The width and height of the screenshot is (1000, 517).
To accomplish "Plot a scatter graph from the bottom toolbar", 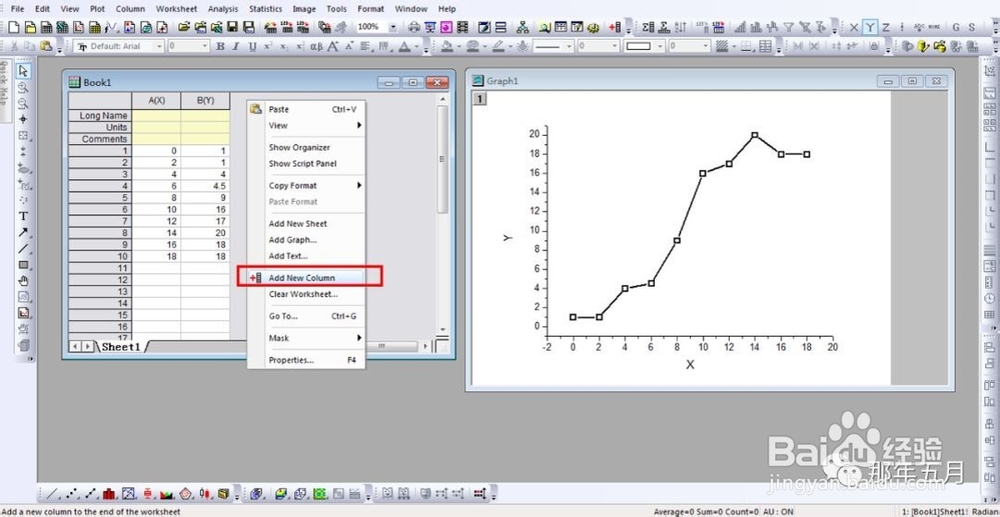I will 72,493.
